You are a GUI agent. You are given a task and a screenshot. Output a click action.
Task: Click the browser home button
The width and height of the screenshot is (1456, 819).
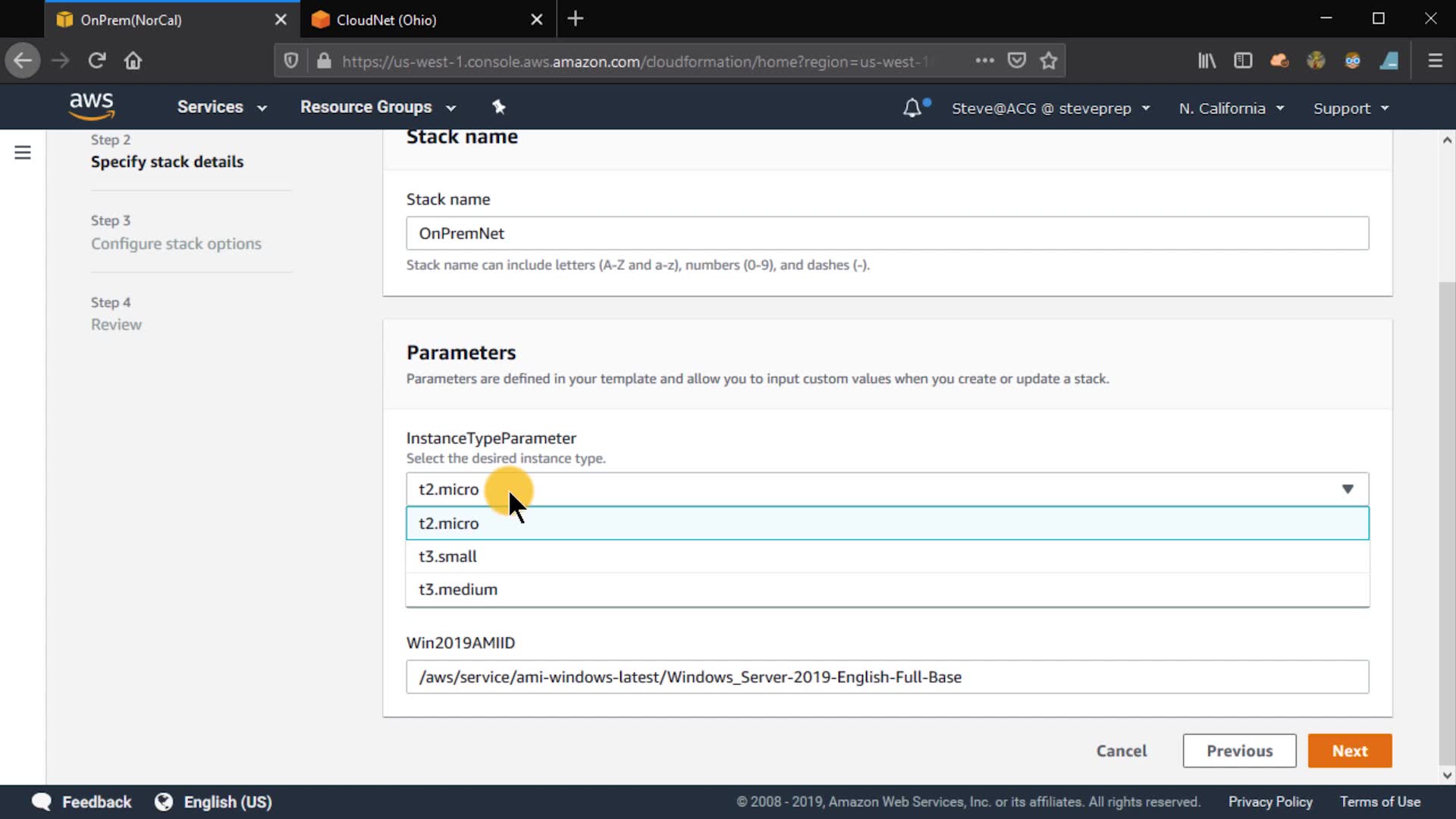[x=133, y=61]
